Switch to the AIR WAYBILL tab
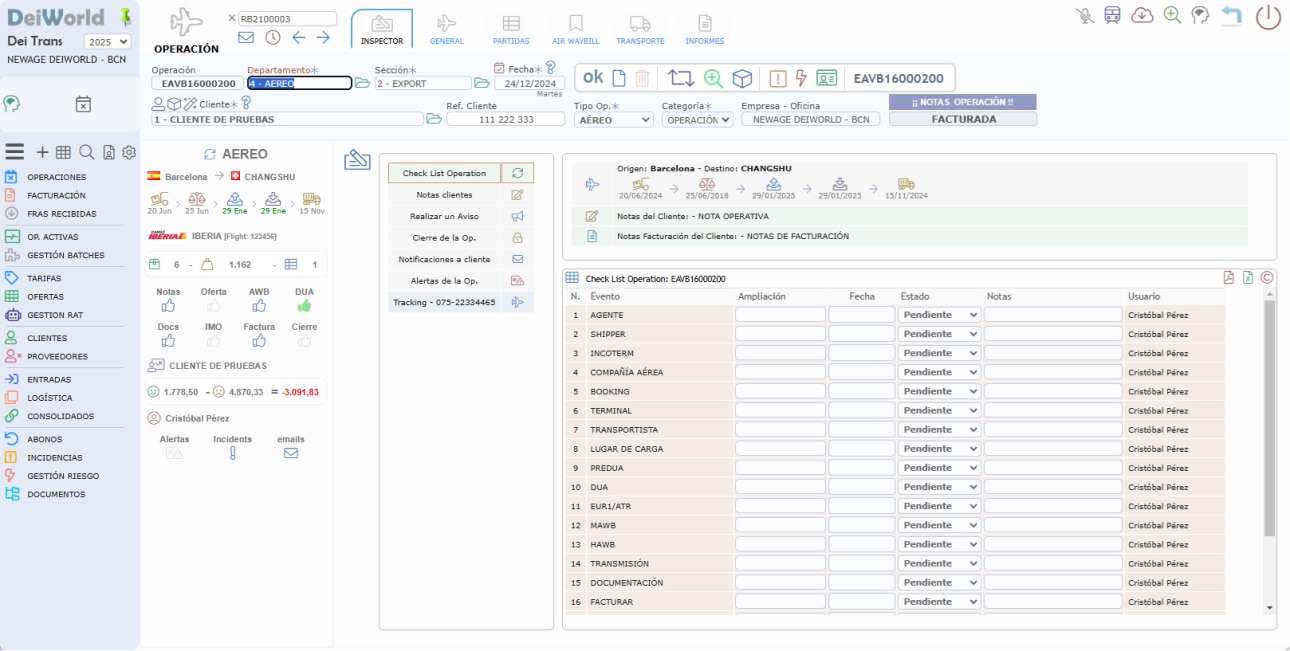This screenshot has width=1290, height=651. (x=576, y=29)
